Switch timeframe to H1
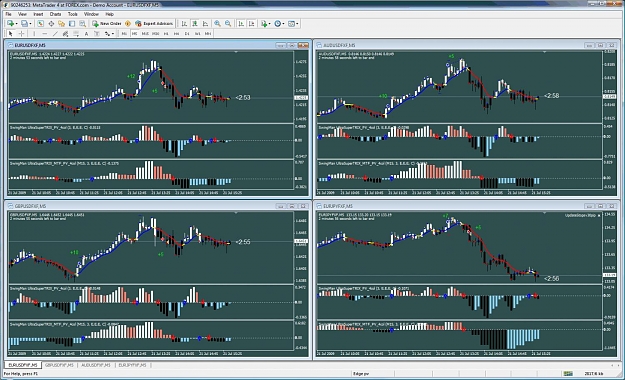 (166, 33)
